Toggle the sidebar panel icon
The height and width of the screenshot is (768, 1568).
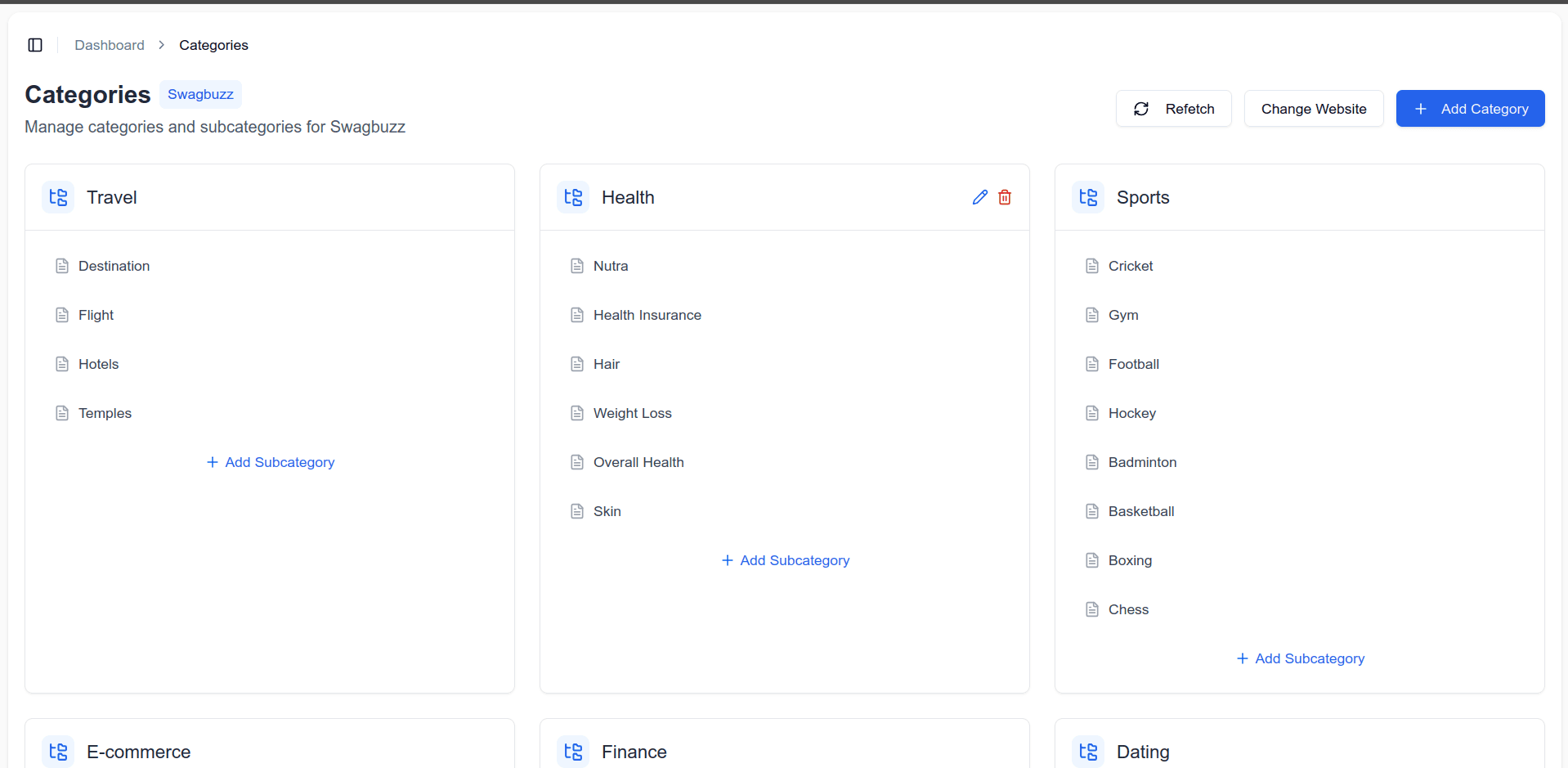pos(35,45)
